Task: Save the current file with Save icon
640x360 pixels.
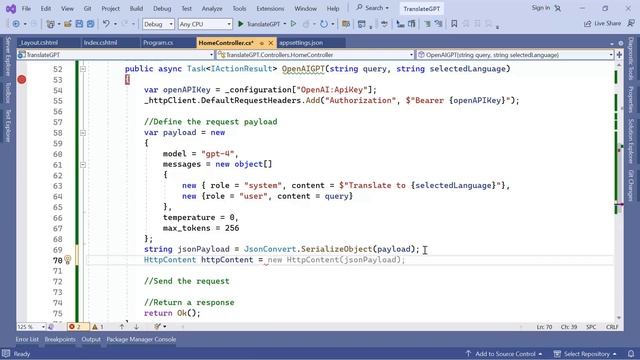Action: pos(79,24)
